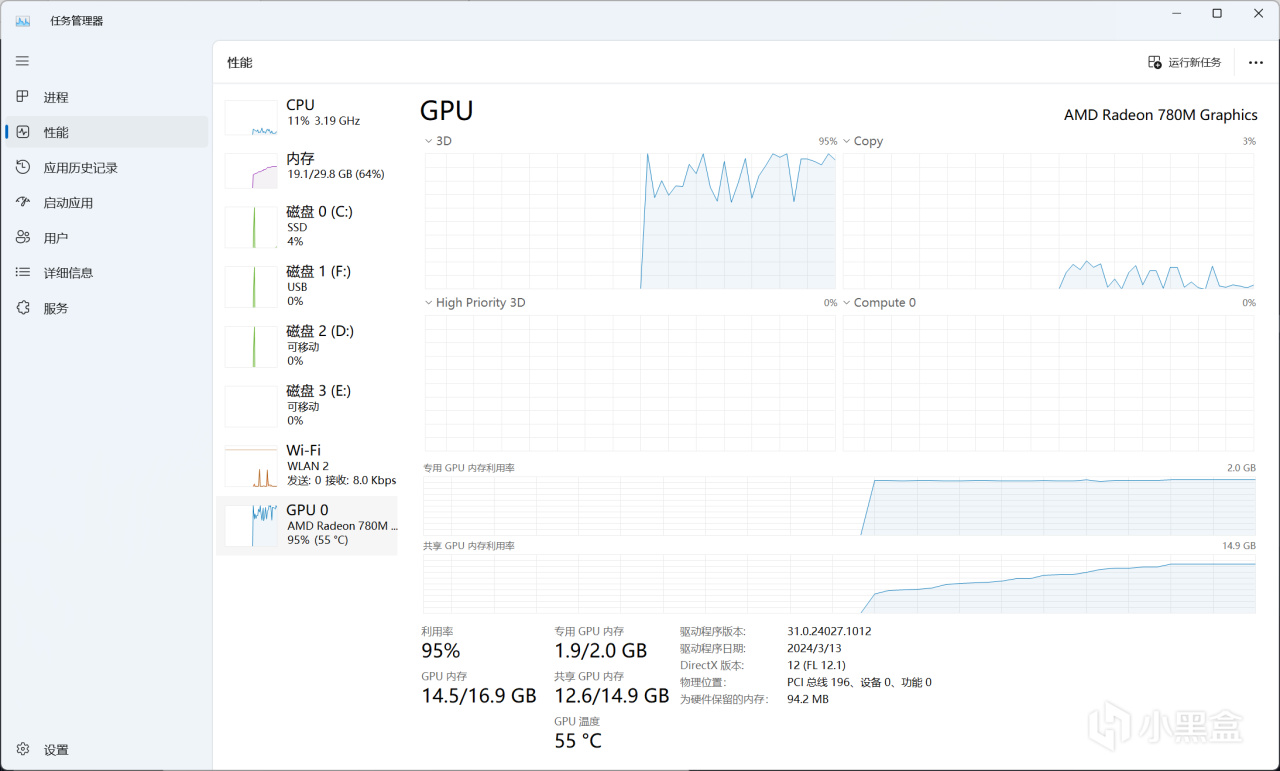This screenshot has width=1280, height=771.
Task: Click the 14.5/16.9 GB GPU memory value
Action: (479, 696)
